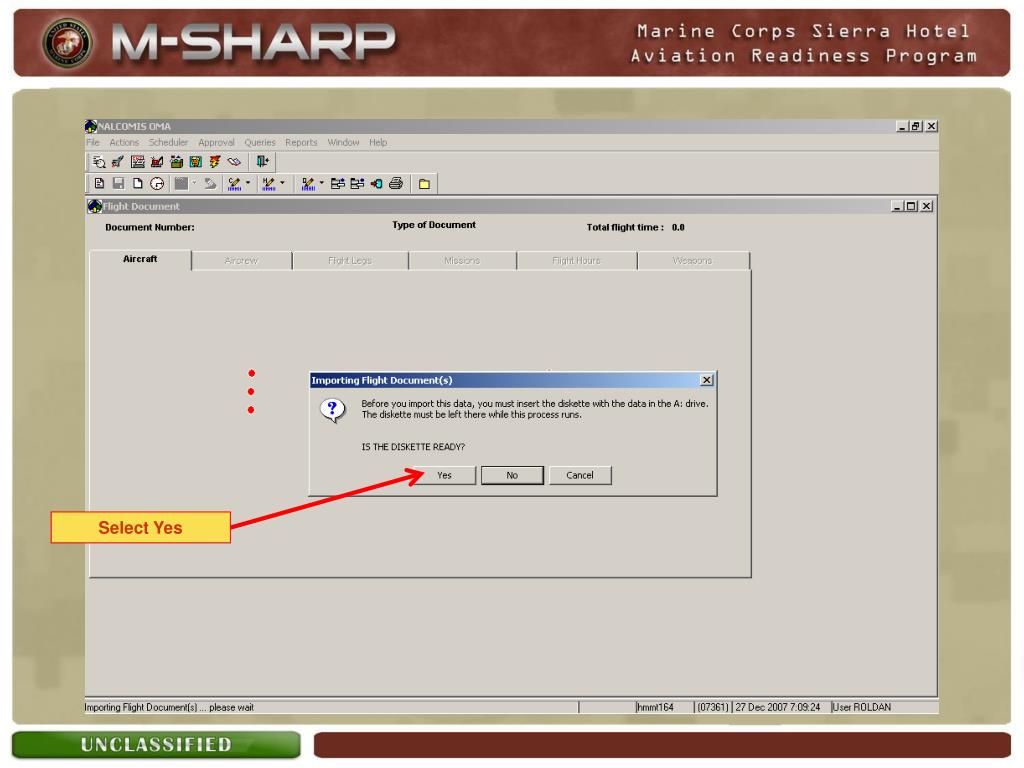Select the Aircraft tab
Screen dimensions: 1024x768
pos(140,259)
